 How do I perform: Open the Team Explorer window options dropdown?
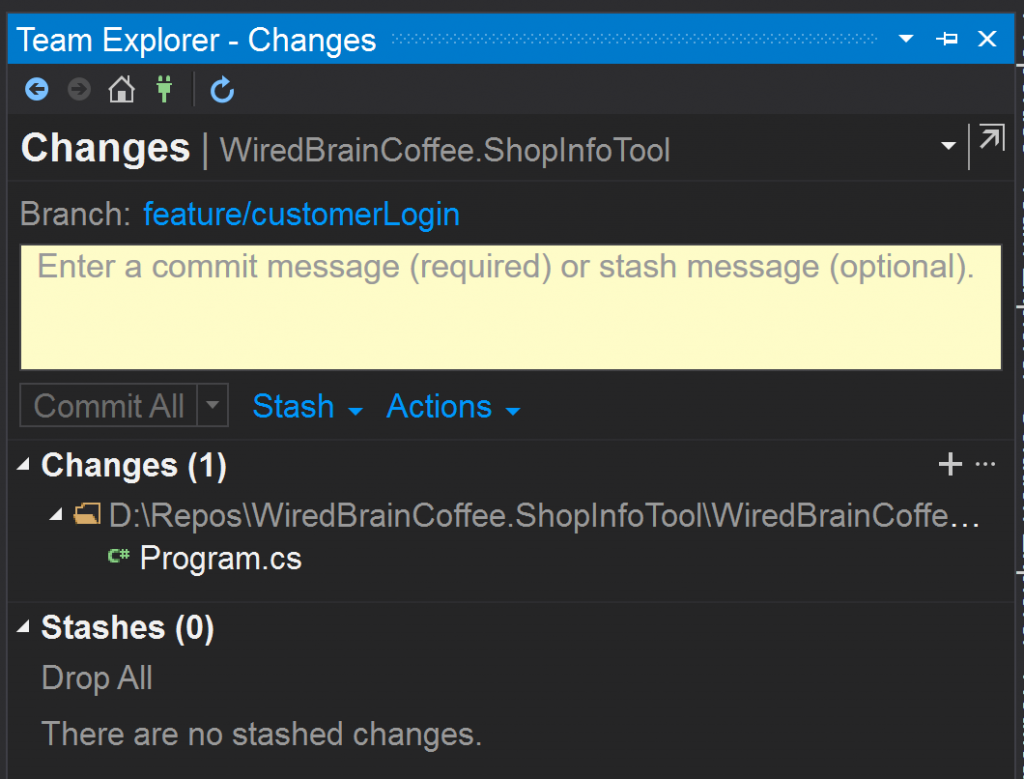coord(906,39)
